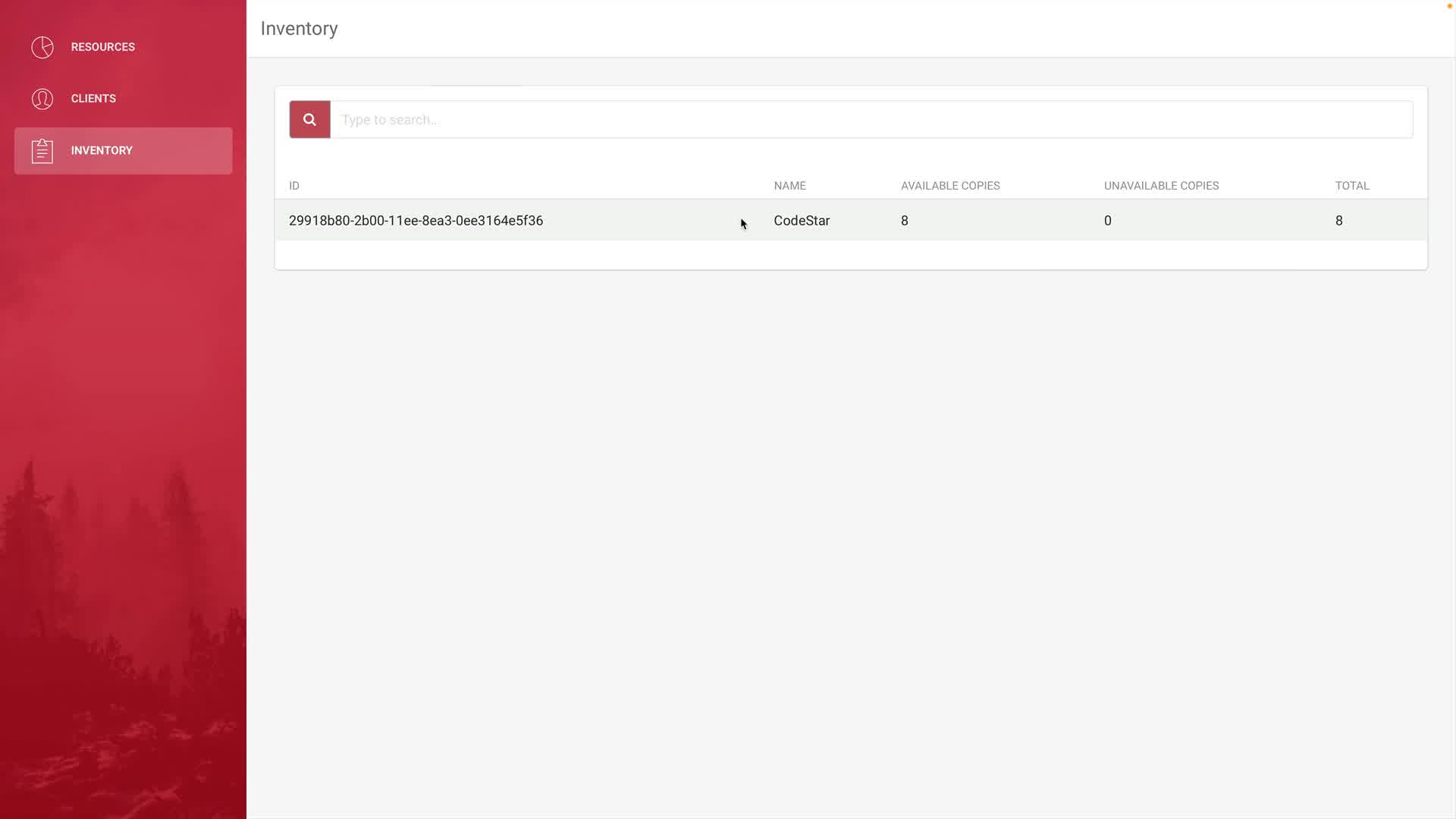1456x819 pixels.
Task: Go to Clients section label
Action: coord(93,99)
